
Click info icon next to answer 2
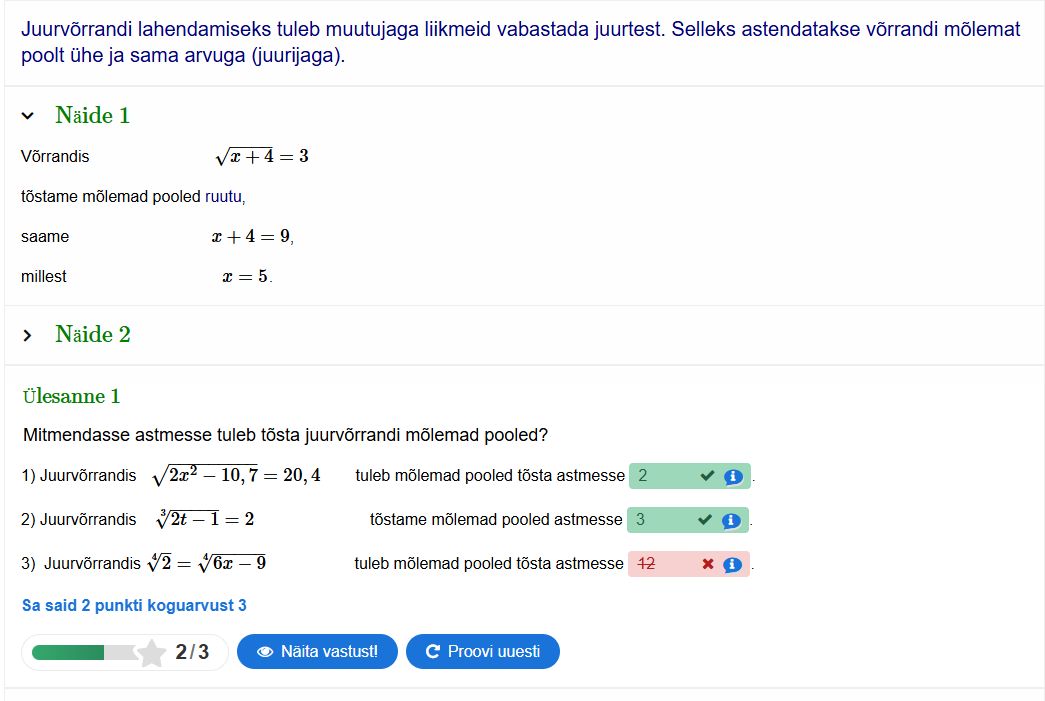coord(733,477)
